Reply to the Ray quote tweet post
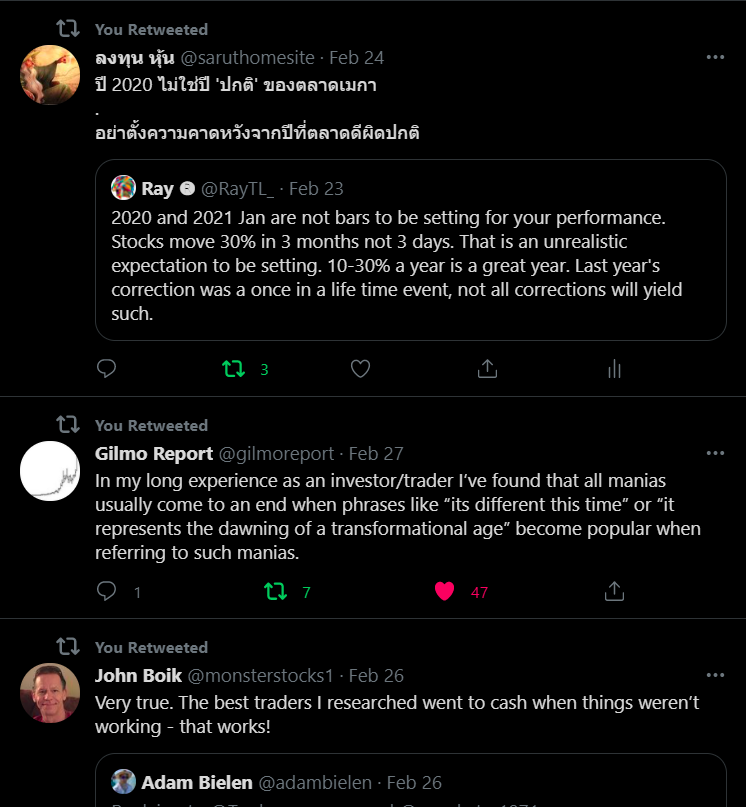This screenshot has width=746, height=807. click(x=107, y=369)
